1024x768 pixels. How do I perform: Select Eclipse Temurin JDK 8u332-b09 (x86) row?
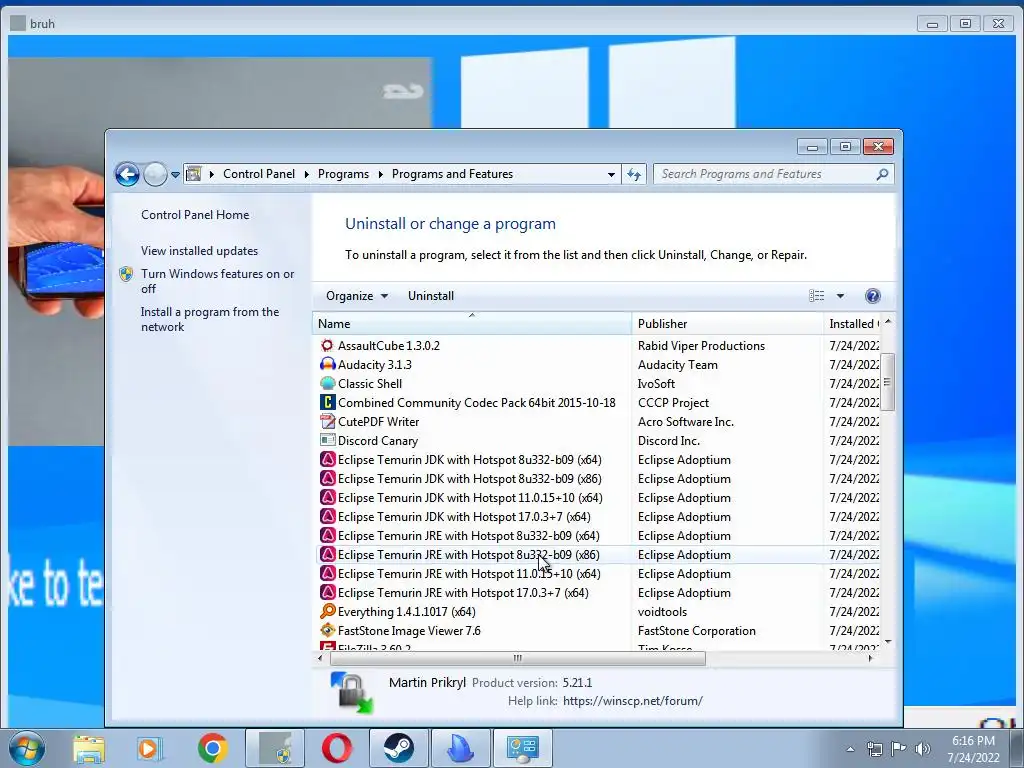tap(598, 479)
